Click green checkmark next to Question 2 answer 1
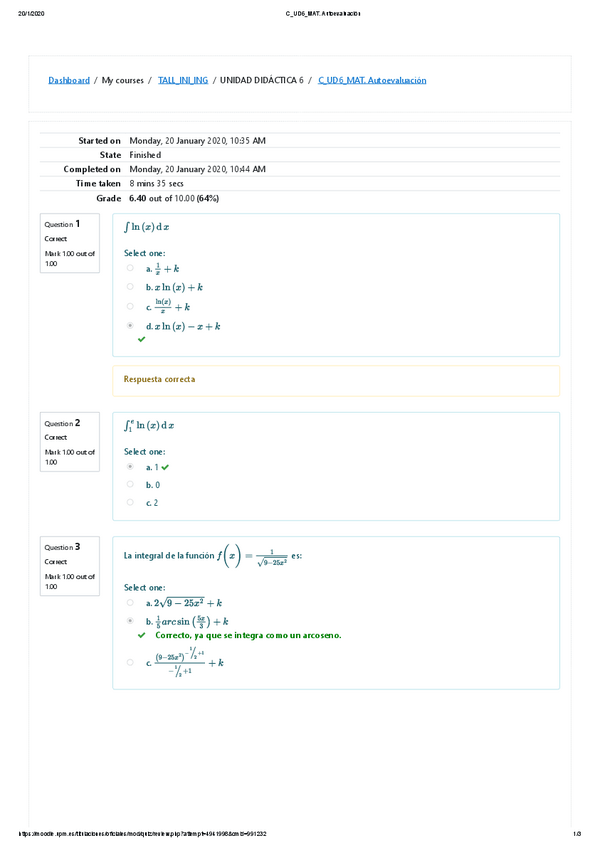 click(165, 467)
